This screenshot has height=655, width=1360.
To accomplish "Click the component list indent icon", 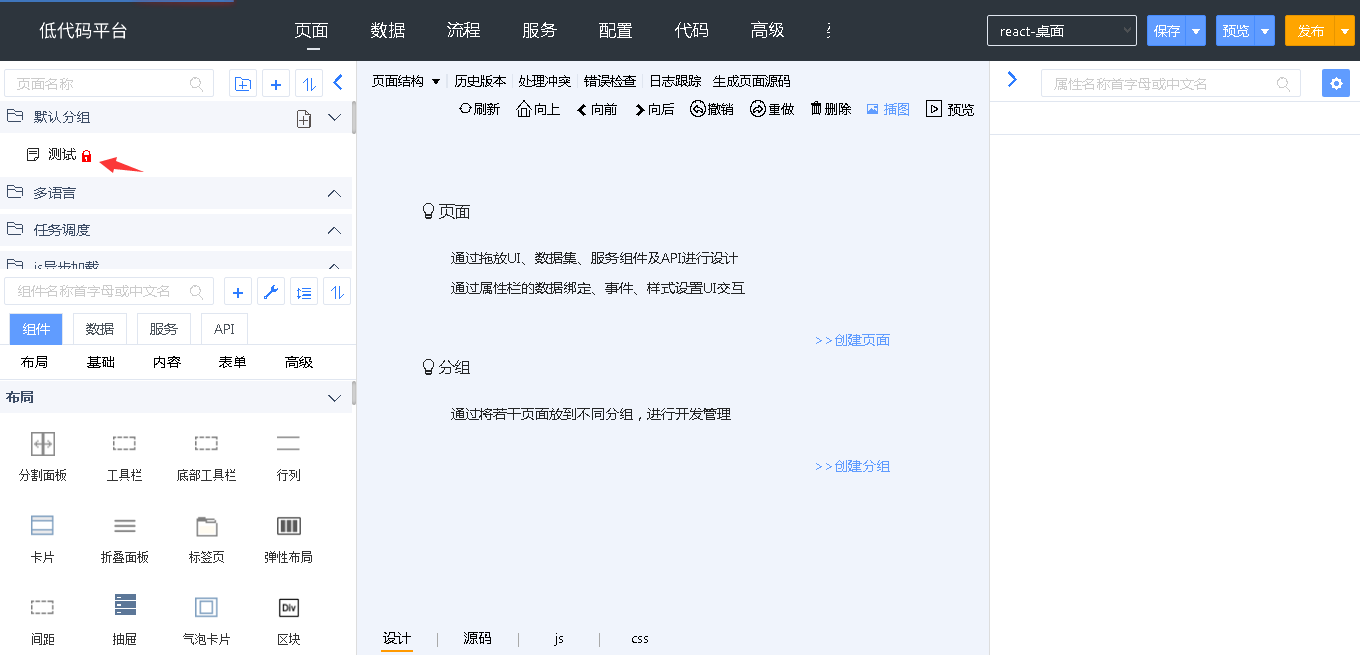I will (304, 292).
